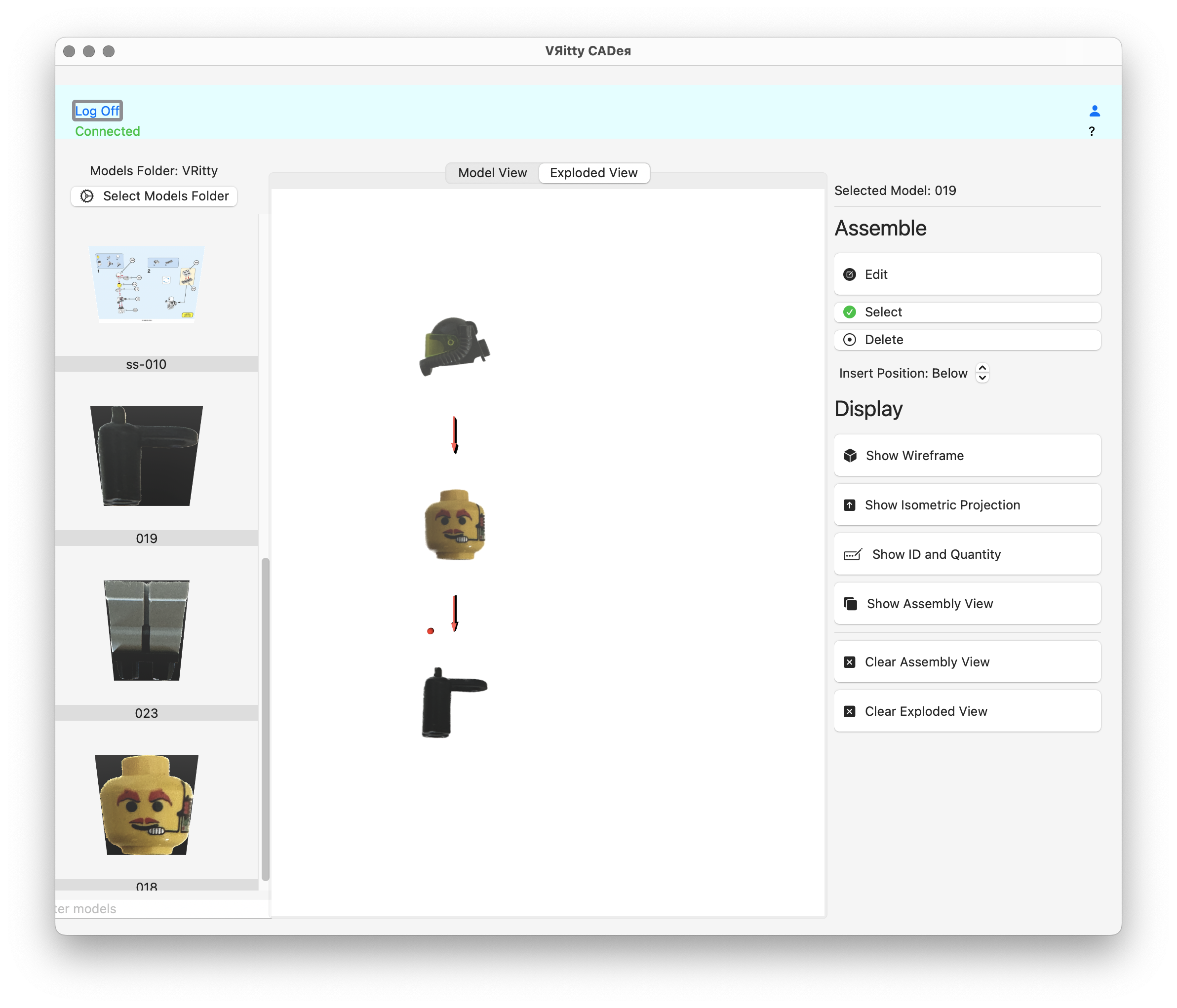
Task: Click the Clear Exploded View X icon
Action: pos(849,711)
